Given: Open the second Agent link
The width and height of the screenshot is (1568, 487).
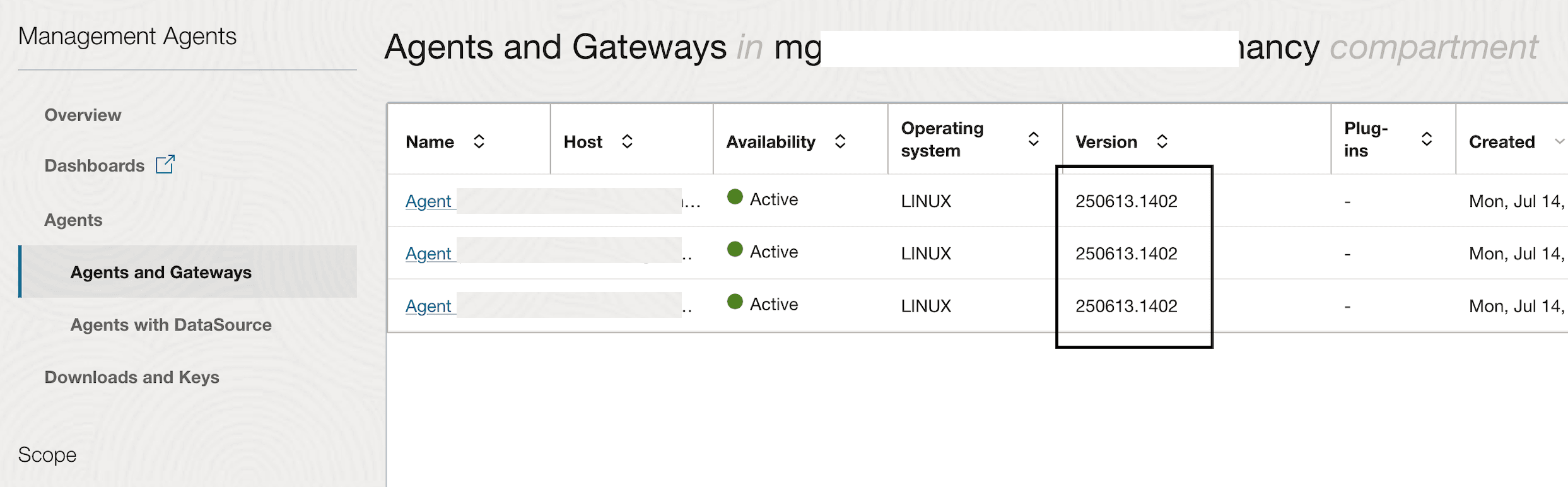Looking at the screenshot, I should pyautogui.click(x=428, y=253).
